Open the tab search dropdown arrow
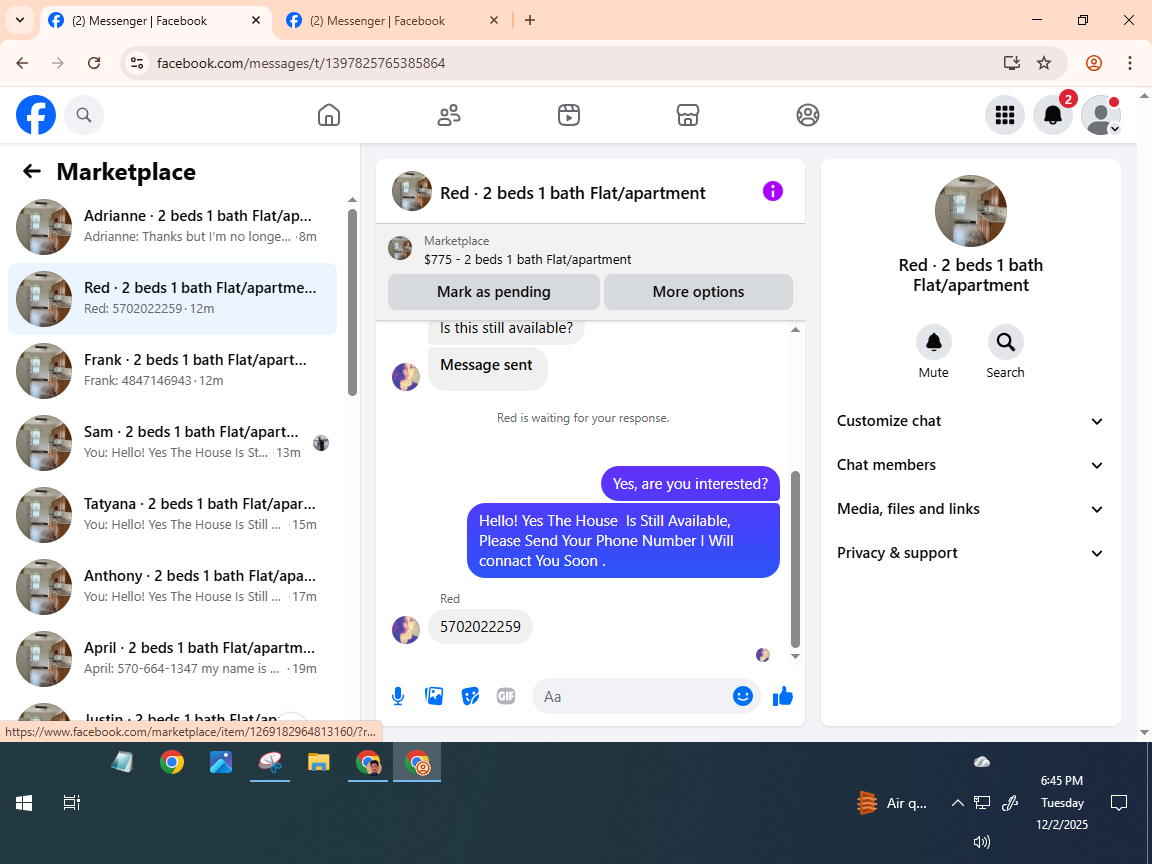 tap(20, 20)
